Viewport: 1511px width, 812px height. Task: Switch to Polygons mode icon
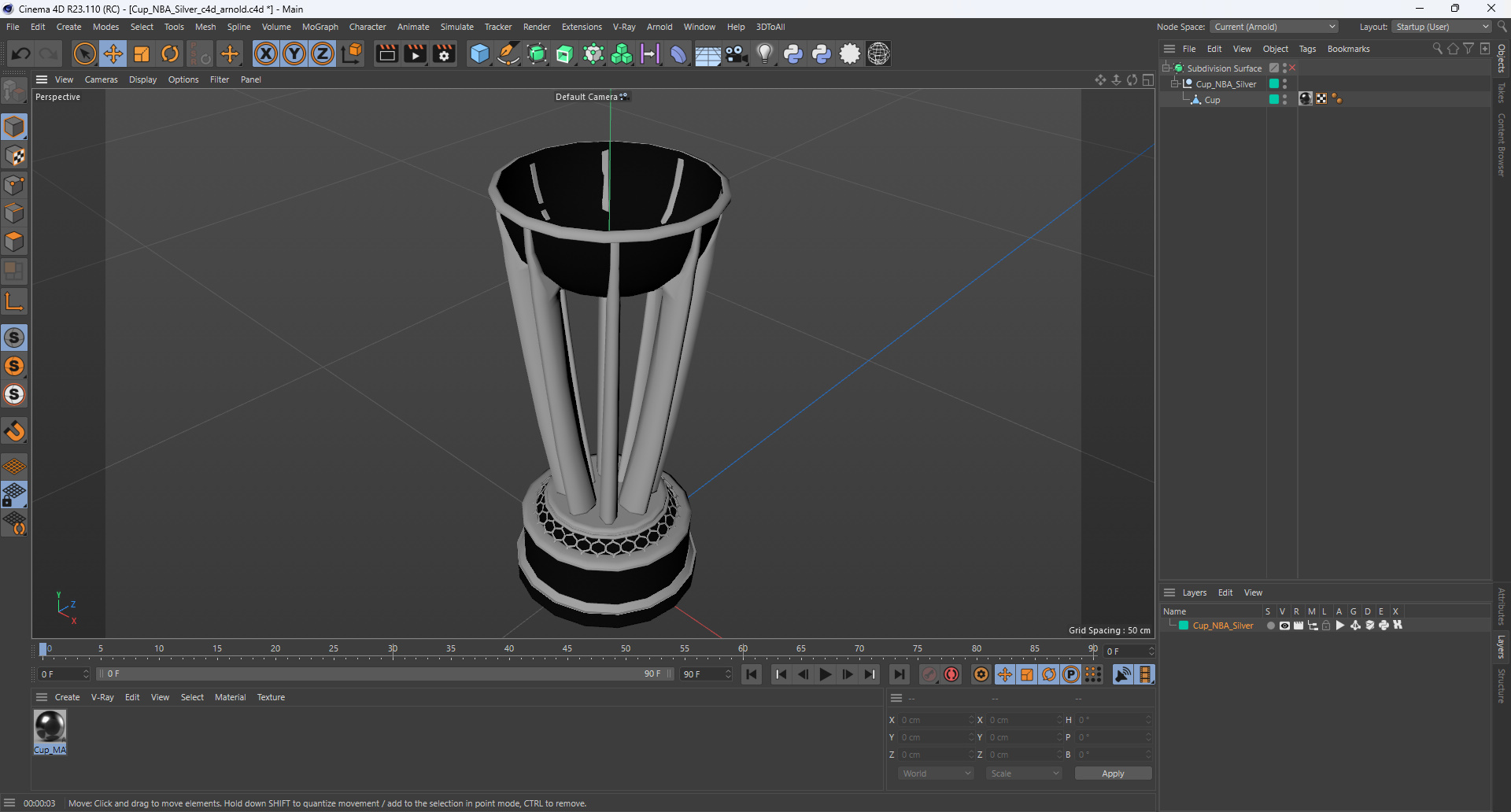click(14, 242)
